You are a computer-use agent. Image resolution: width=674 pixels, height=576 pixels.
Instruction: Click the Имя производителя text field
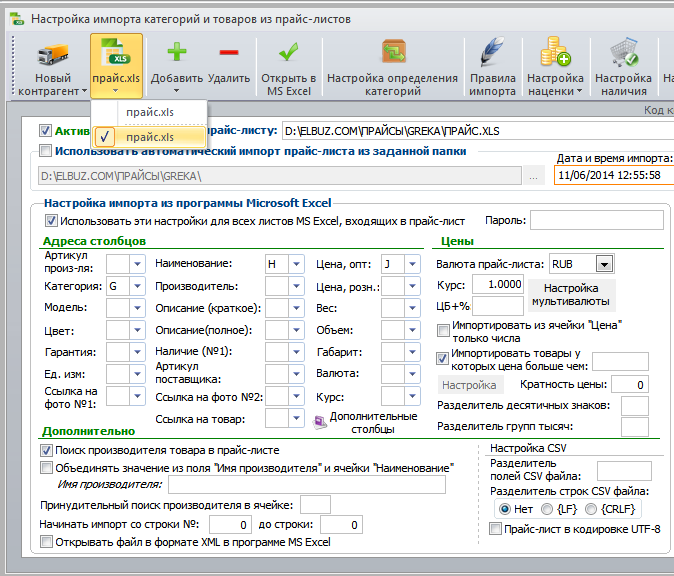[307, 485]
